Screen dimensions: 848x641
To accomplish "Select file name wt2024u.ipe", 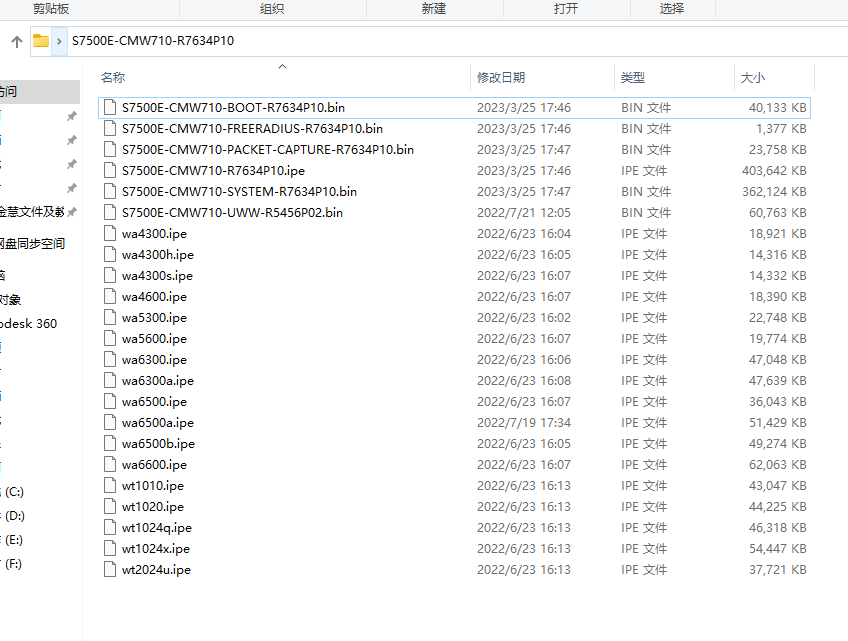I will point(156,570).
